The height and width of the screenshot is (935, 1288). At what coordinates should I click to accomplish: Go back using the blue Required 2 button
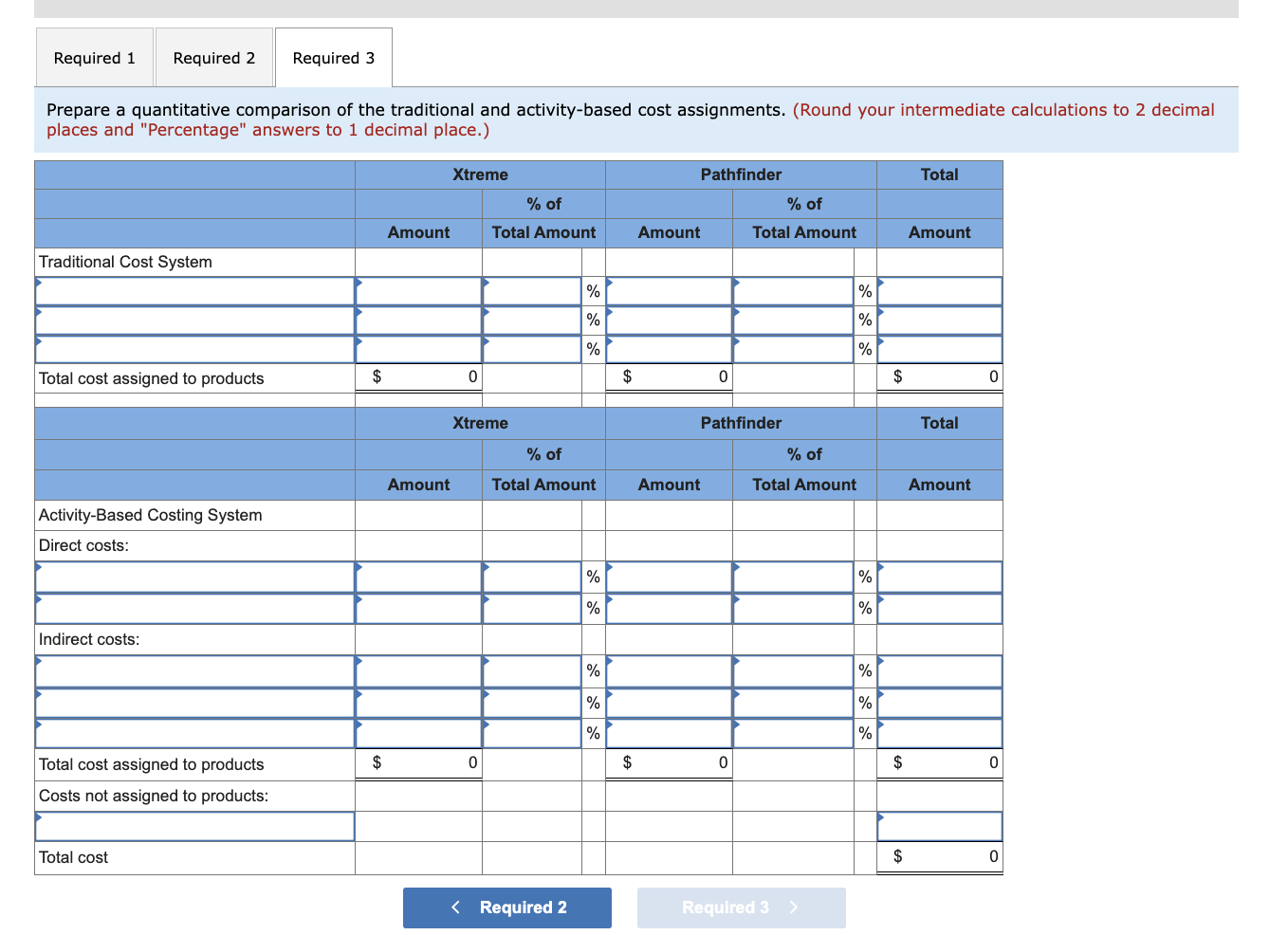pyautogui.click(x=507, y=907)
